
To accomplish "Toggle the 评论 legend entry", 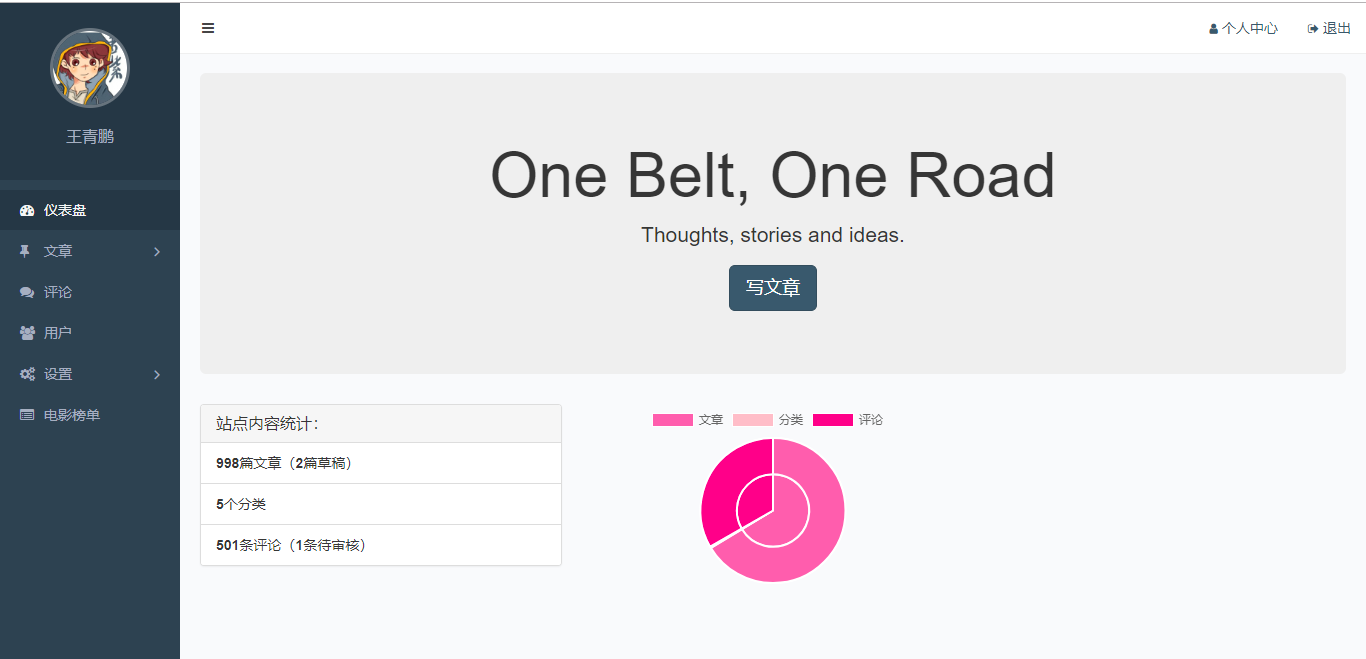I will point(848,420).
